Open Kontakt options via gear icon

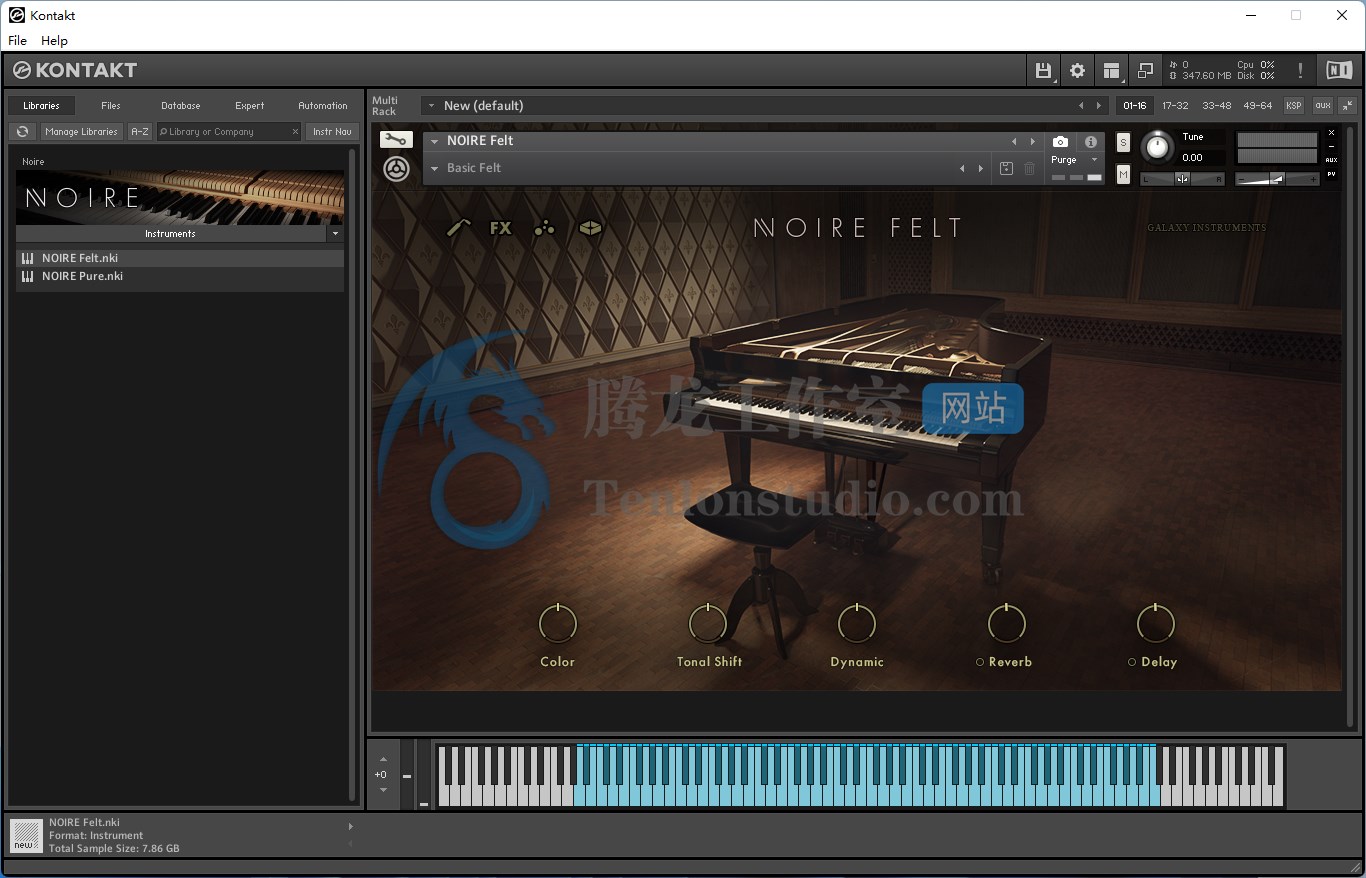[1077, 70]
